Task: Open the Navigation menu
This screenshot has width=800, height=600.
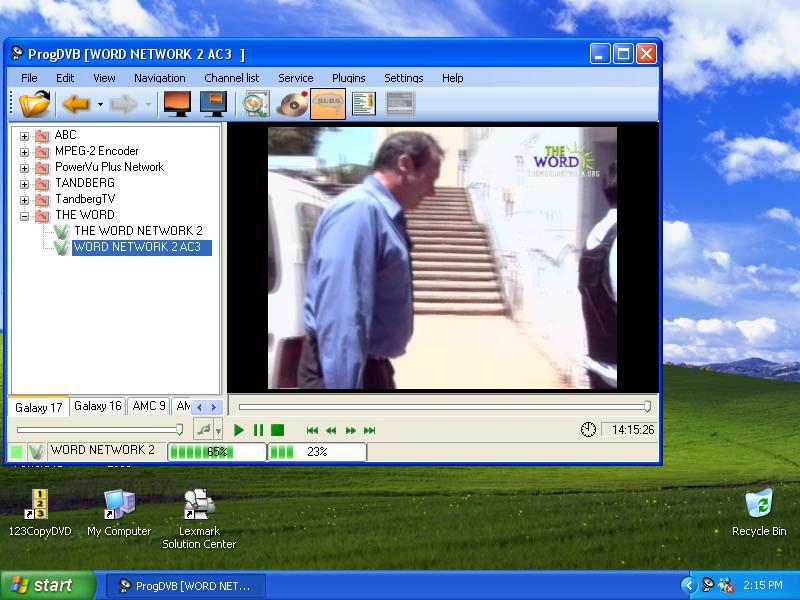Action: point(160,78)
